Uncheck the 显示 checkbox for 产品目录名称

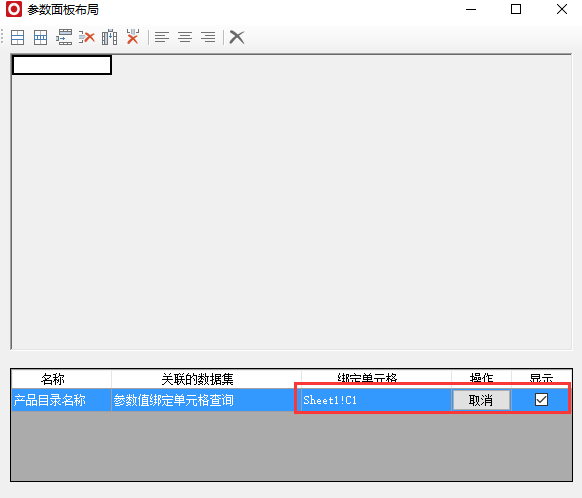coord(541,400)
